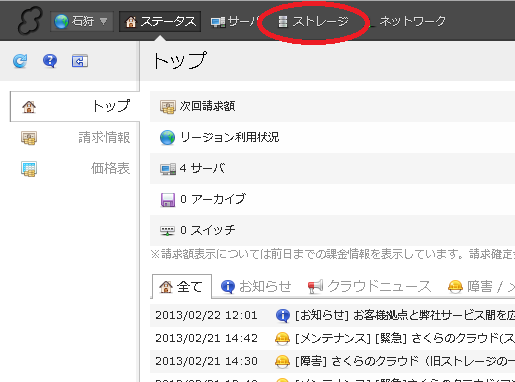Open the help question mark icon
This screenshot has height=382, width=515.
50,61
